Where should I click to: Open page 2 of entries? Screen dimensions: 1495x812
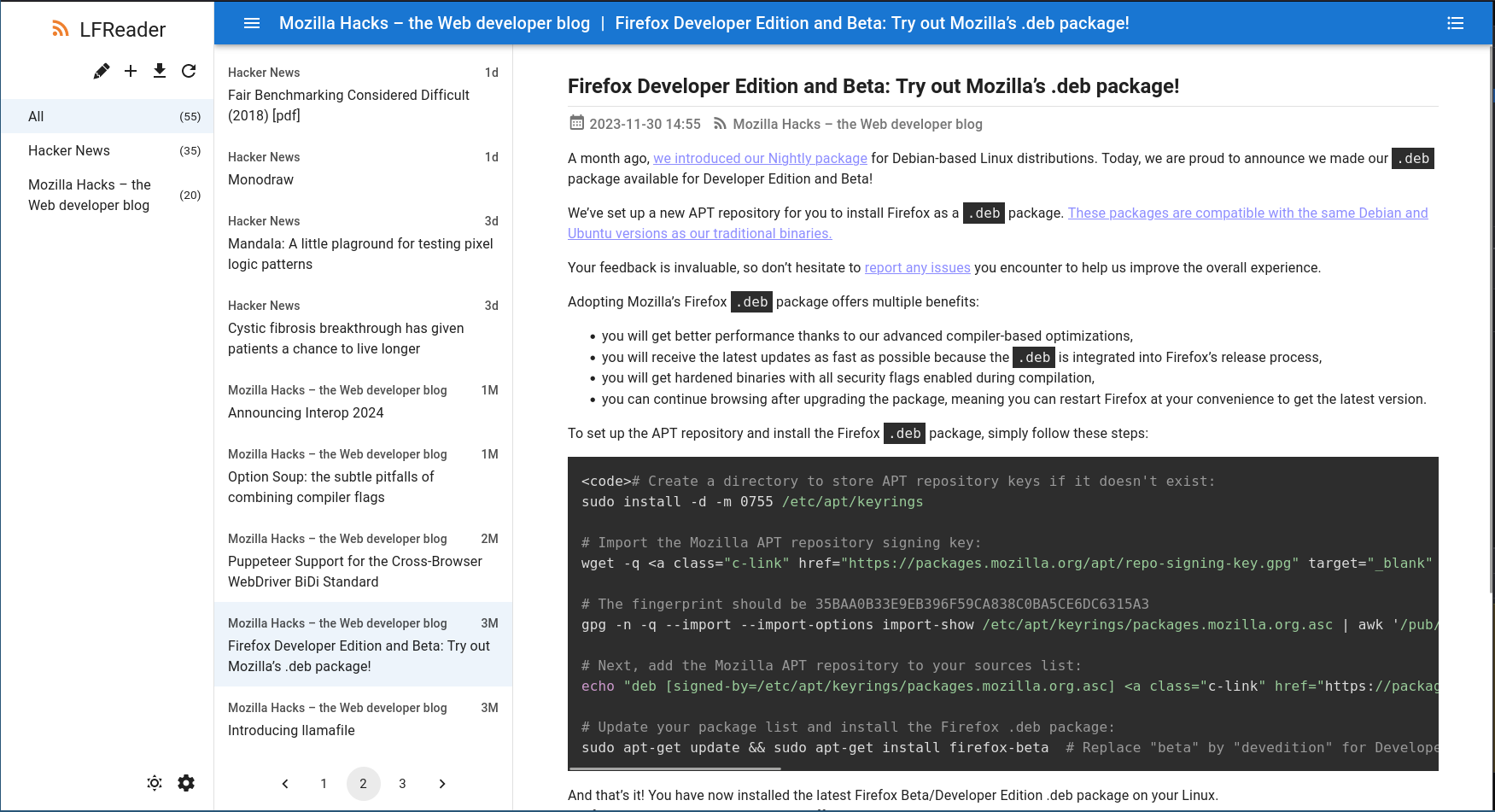coord(363,784)
